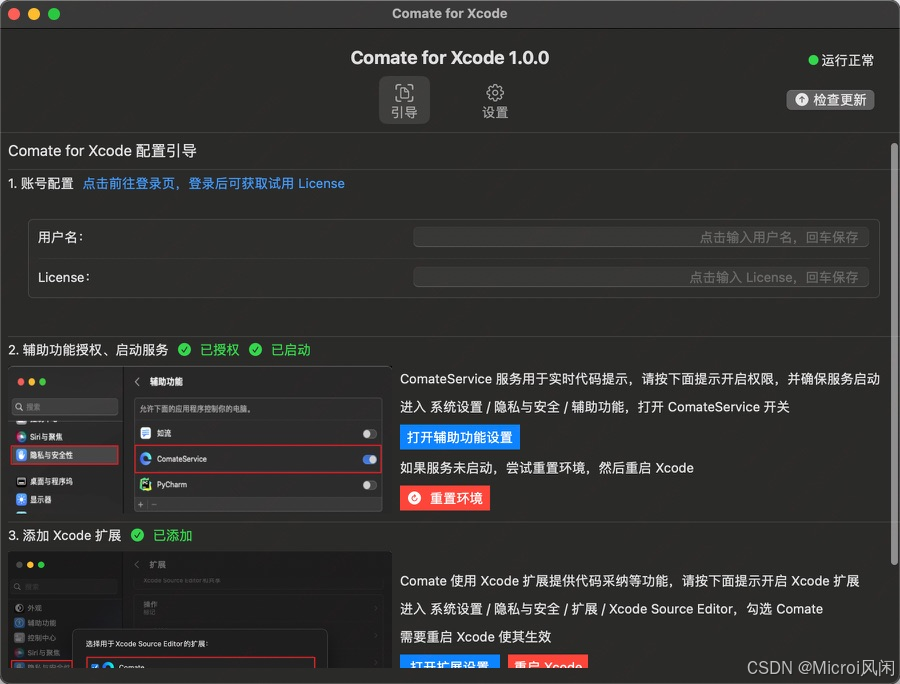
Task: Click the green 已授权 checkmark icon
Action: 184,349
